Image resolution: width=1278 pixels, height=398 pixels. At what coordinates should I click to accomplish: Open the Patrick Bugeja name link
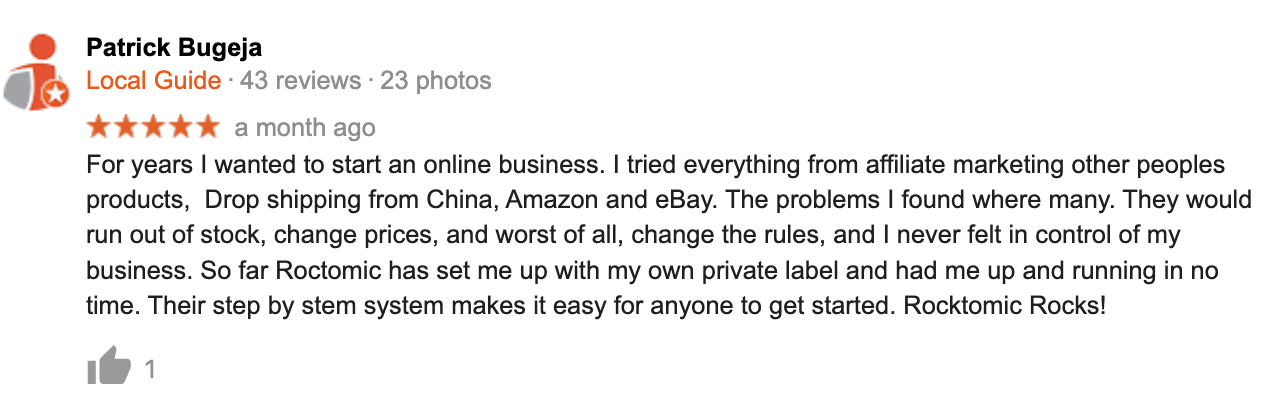pyautogui.click(x=175, y=47)
